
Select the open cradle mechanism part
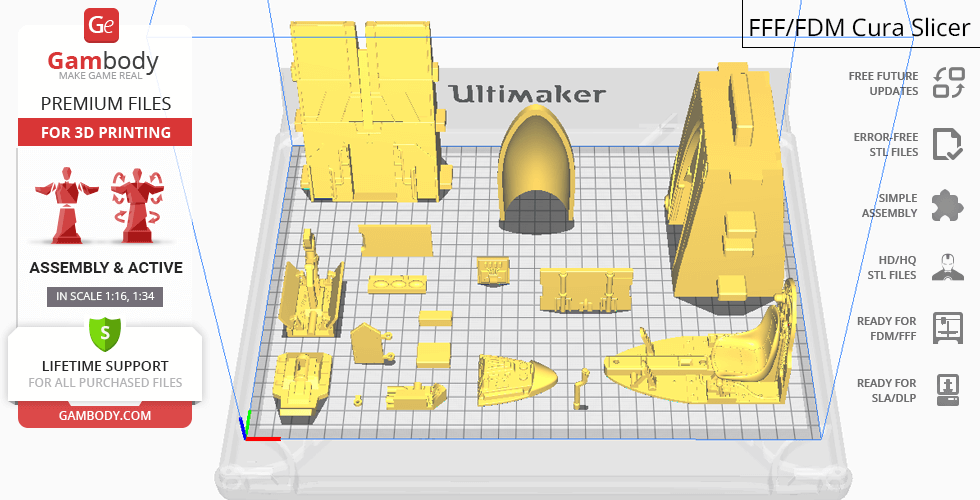[311, 294]
